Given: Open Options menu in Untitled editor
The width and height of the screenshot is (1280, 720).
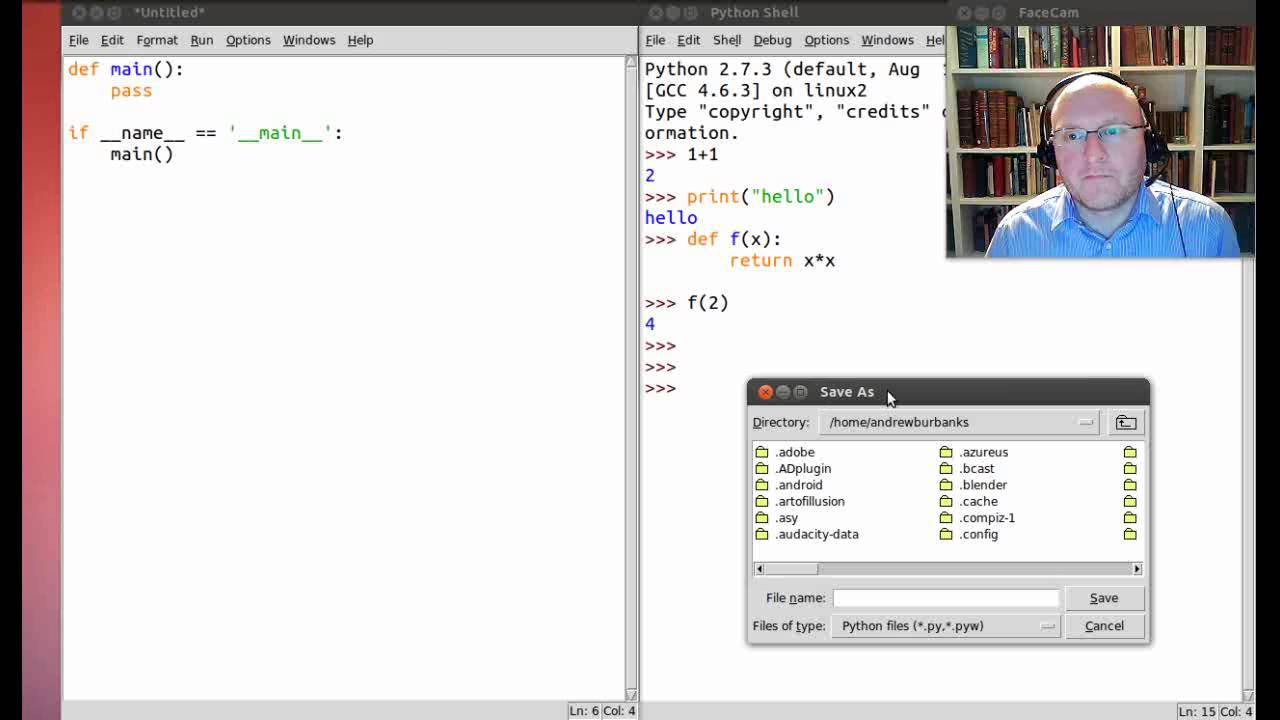Looking at the screenshot, I should 248,40.
